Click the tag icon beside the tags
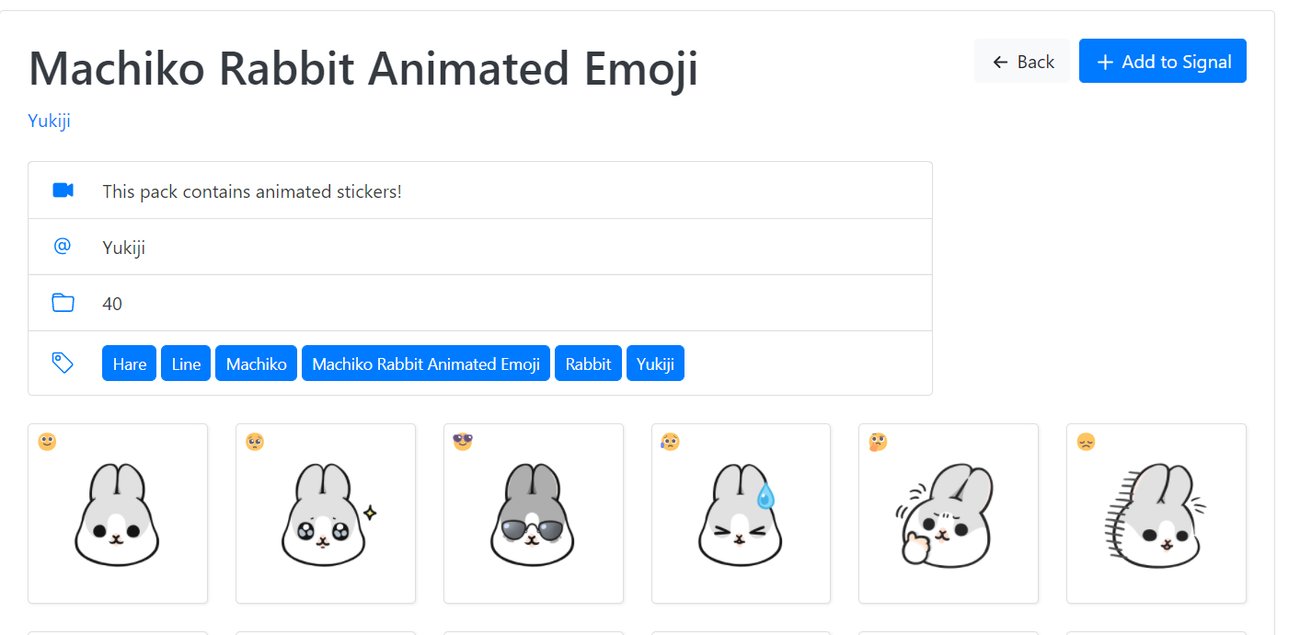 click(63, 363)
